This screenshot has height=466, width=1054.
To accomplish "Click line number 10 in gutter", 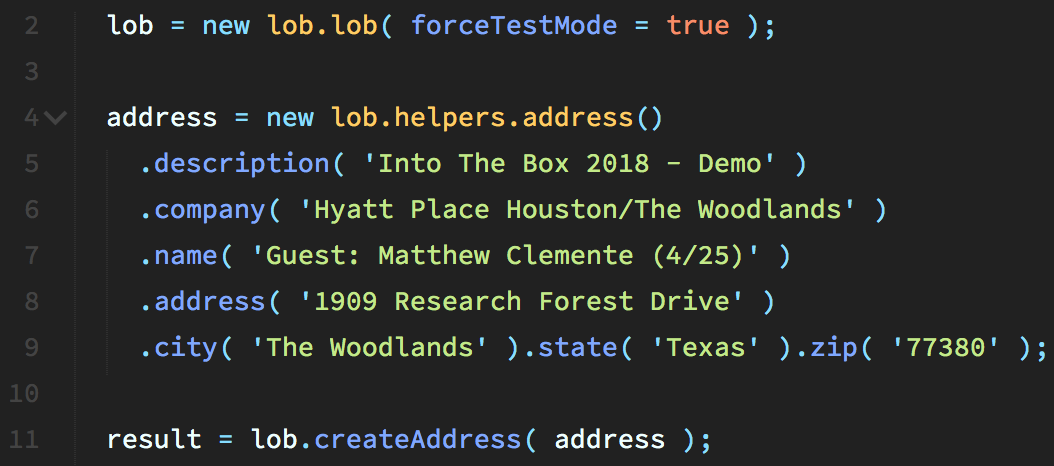I will (24, 393).
